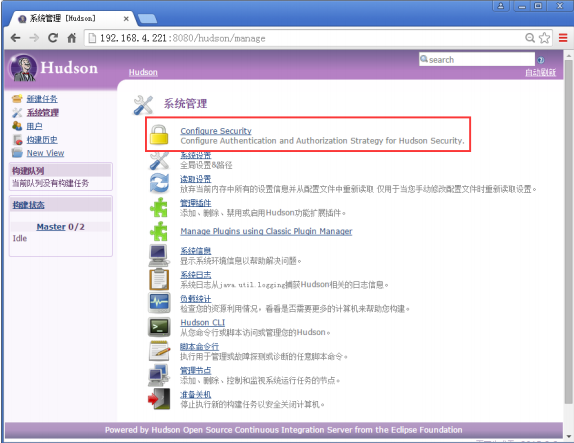574x443 pixels.
Task: Click the scrollbar down arrow
Action: 569,436
